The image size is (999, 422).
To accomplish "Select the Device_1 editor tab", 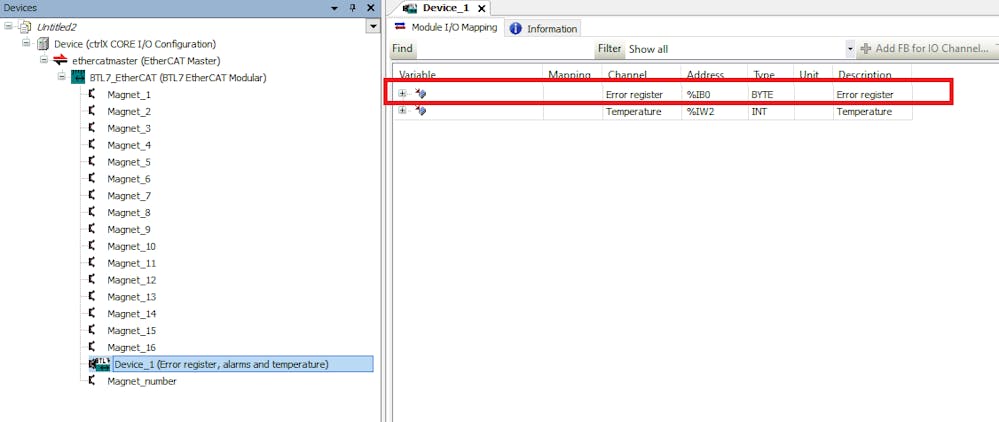I will click(x=444, y=8).
